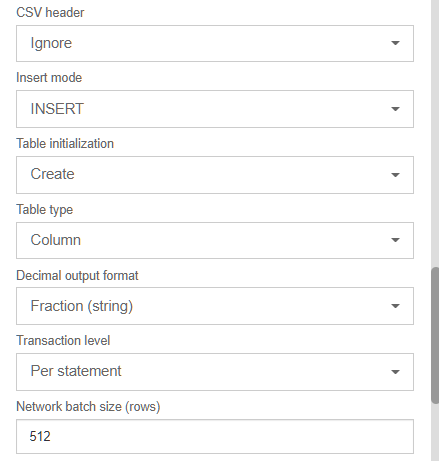Click the arrow icon beside Column value
This screenshot has width=439, height=461.
click(x=395, y=240)
